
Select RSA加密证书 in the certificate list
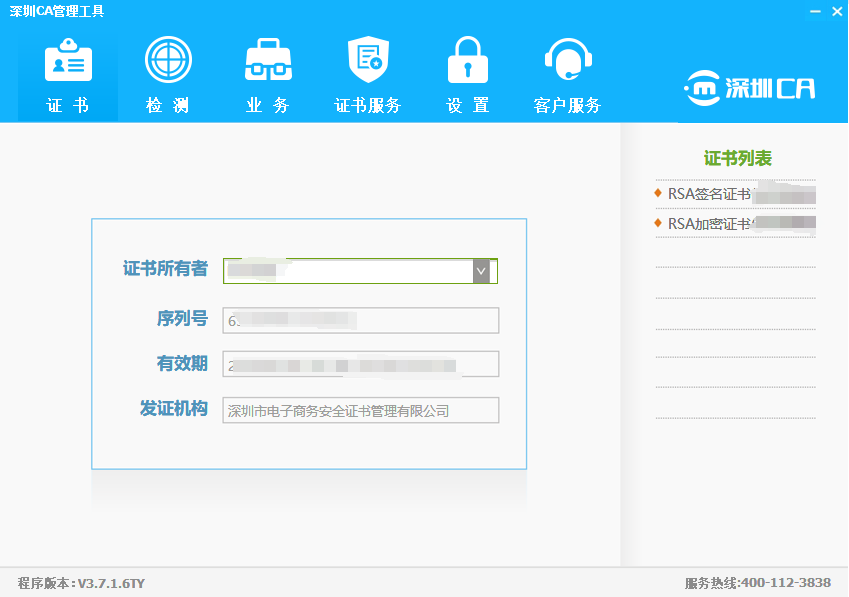point(709,223)
